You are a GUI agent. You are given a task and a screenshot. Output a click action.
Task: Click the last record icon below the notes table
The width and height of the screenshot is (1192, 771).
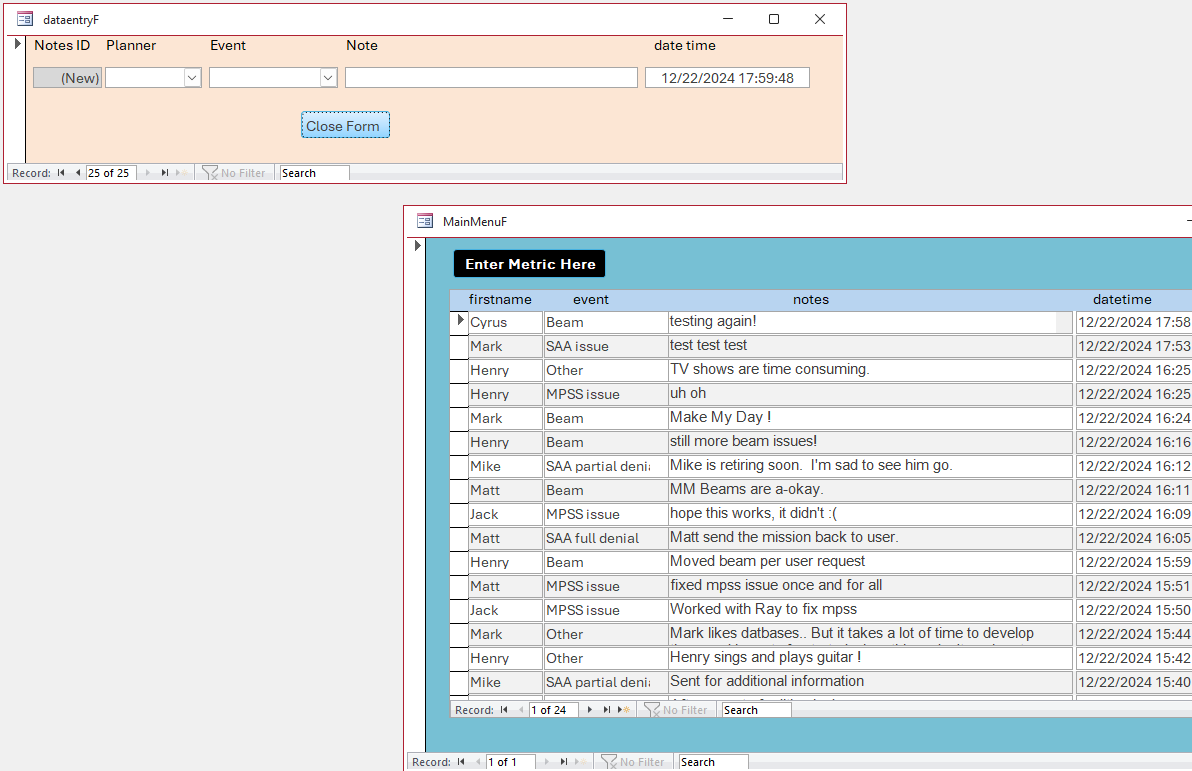click(605, 710)
